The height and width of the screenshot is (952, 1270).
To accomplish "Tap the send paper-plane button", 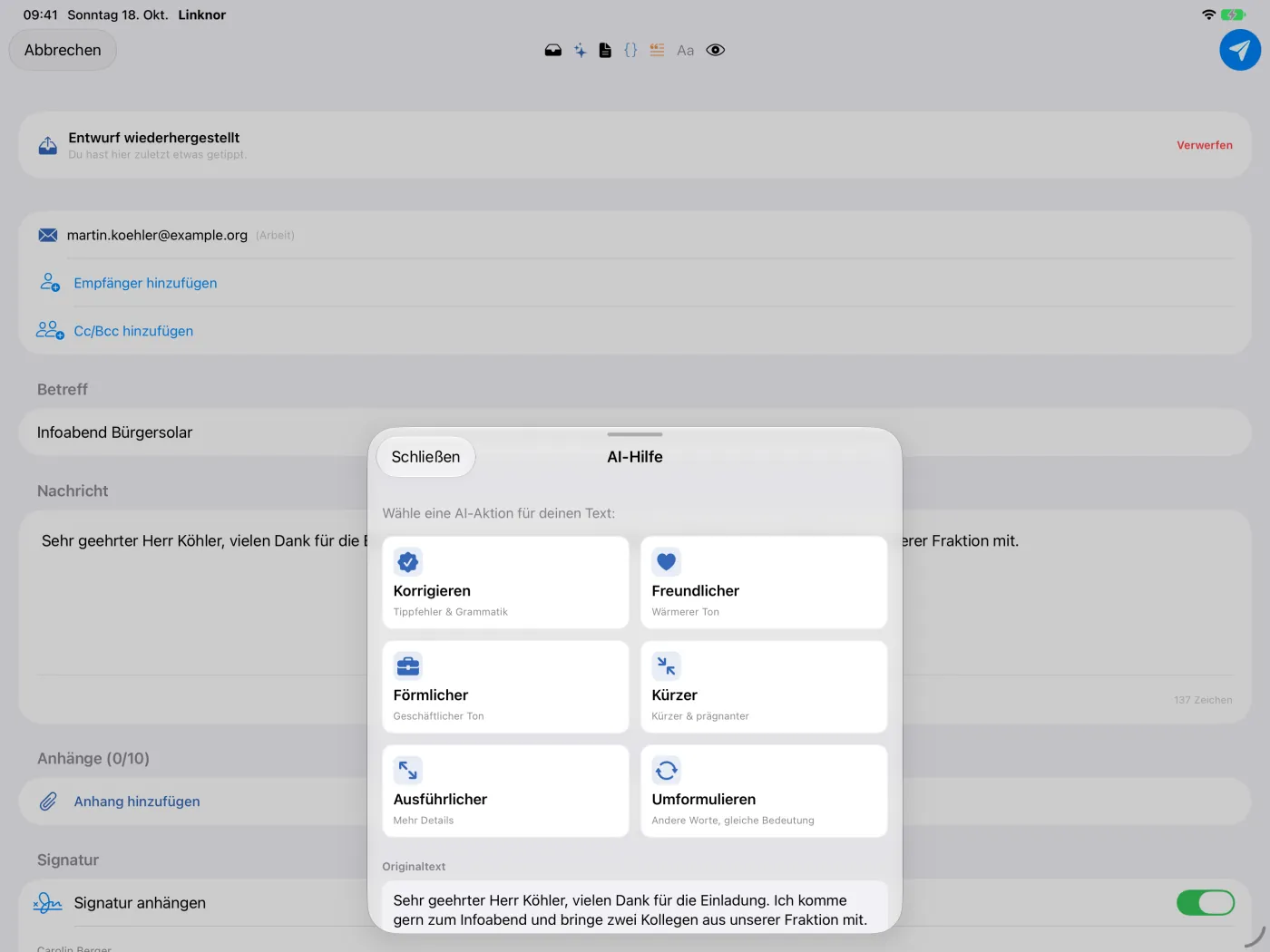I will 1239,50.
